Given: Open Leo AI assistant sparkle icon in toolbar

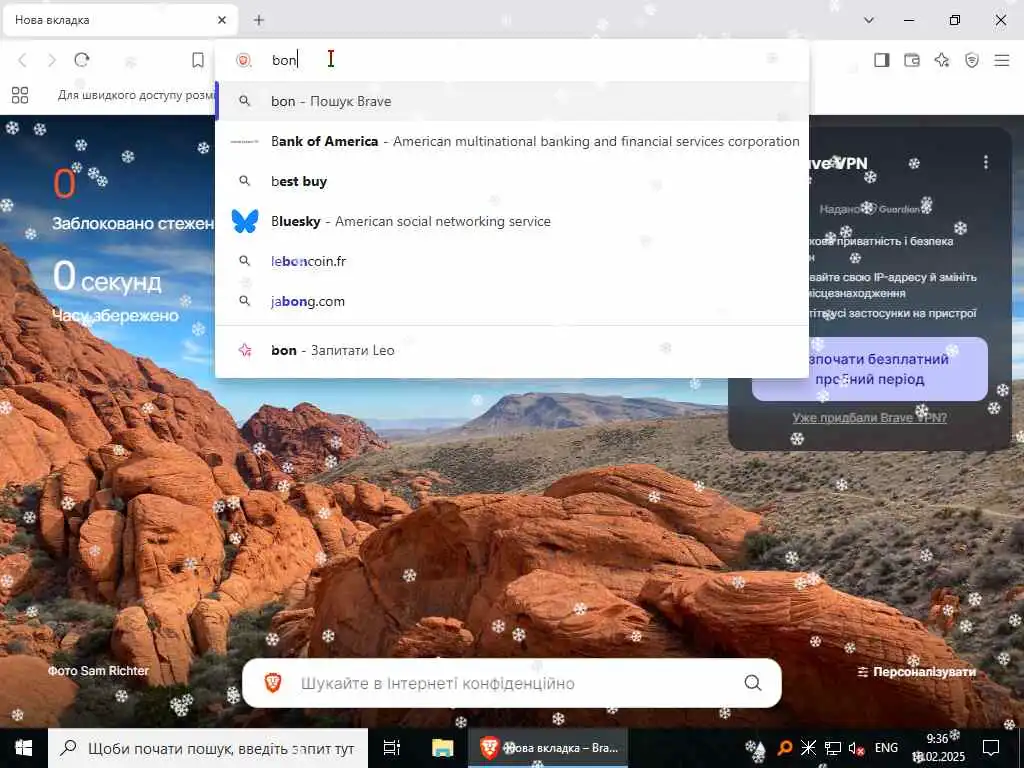Looking at the screenshot, I should click(x=942, y=60).
